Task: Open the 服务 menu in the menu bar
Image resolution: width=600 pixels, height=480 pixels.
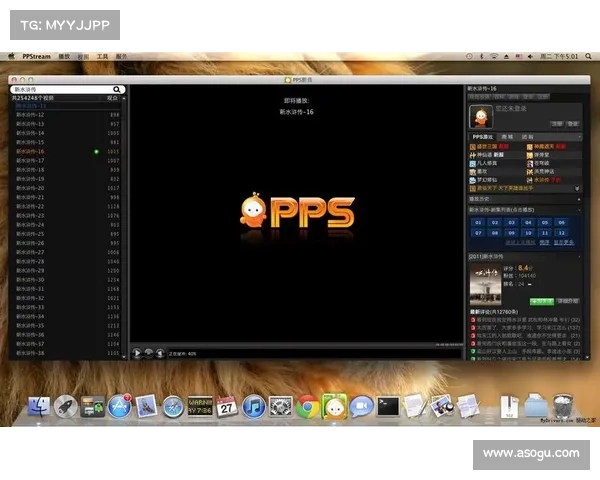Action: pos(122,56)
